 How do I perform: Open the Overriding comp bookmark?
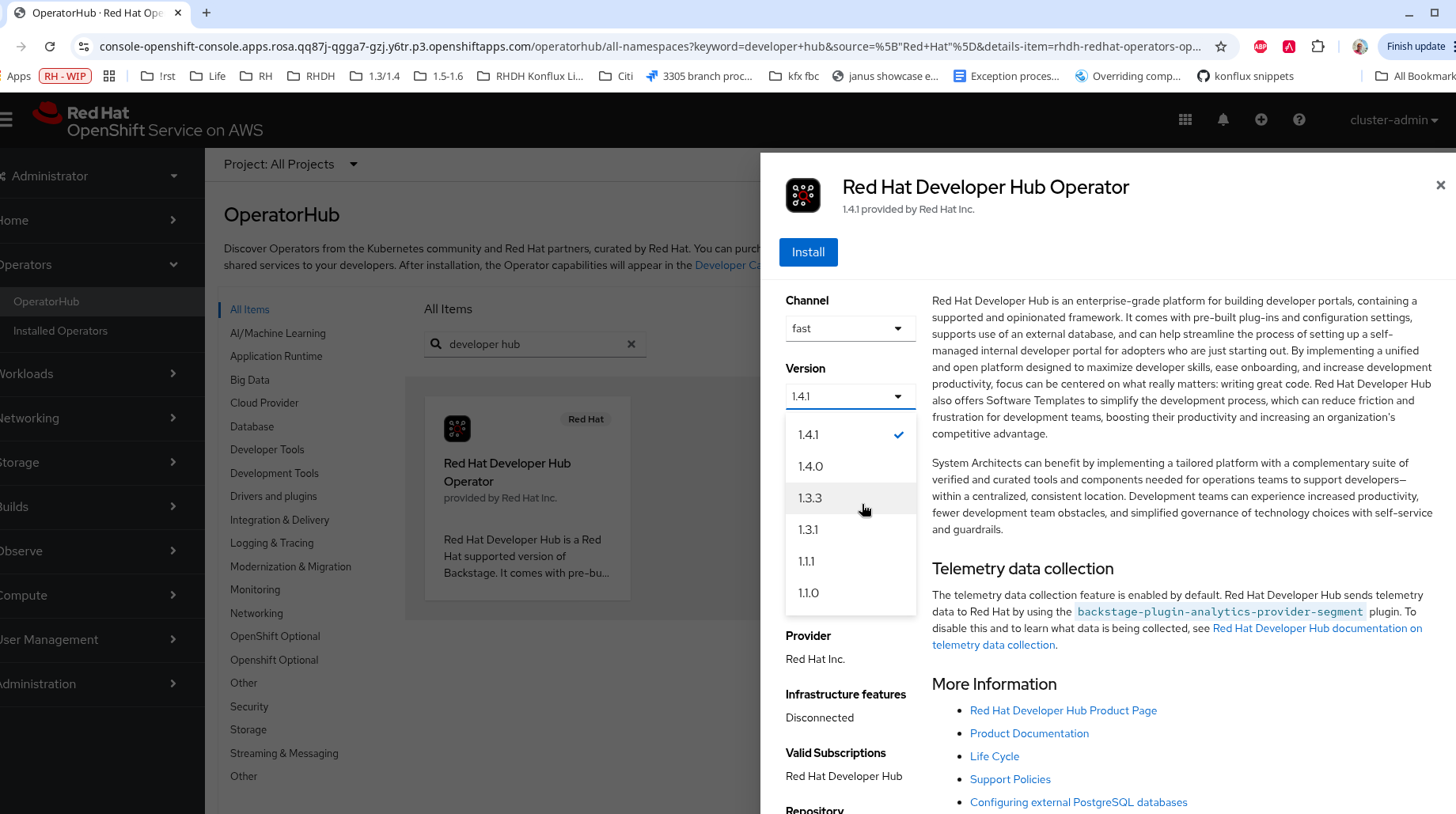pos(1128,76)
